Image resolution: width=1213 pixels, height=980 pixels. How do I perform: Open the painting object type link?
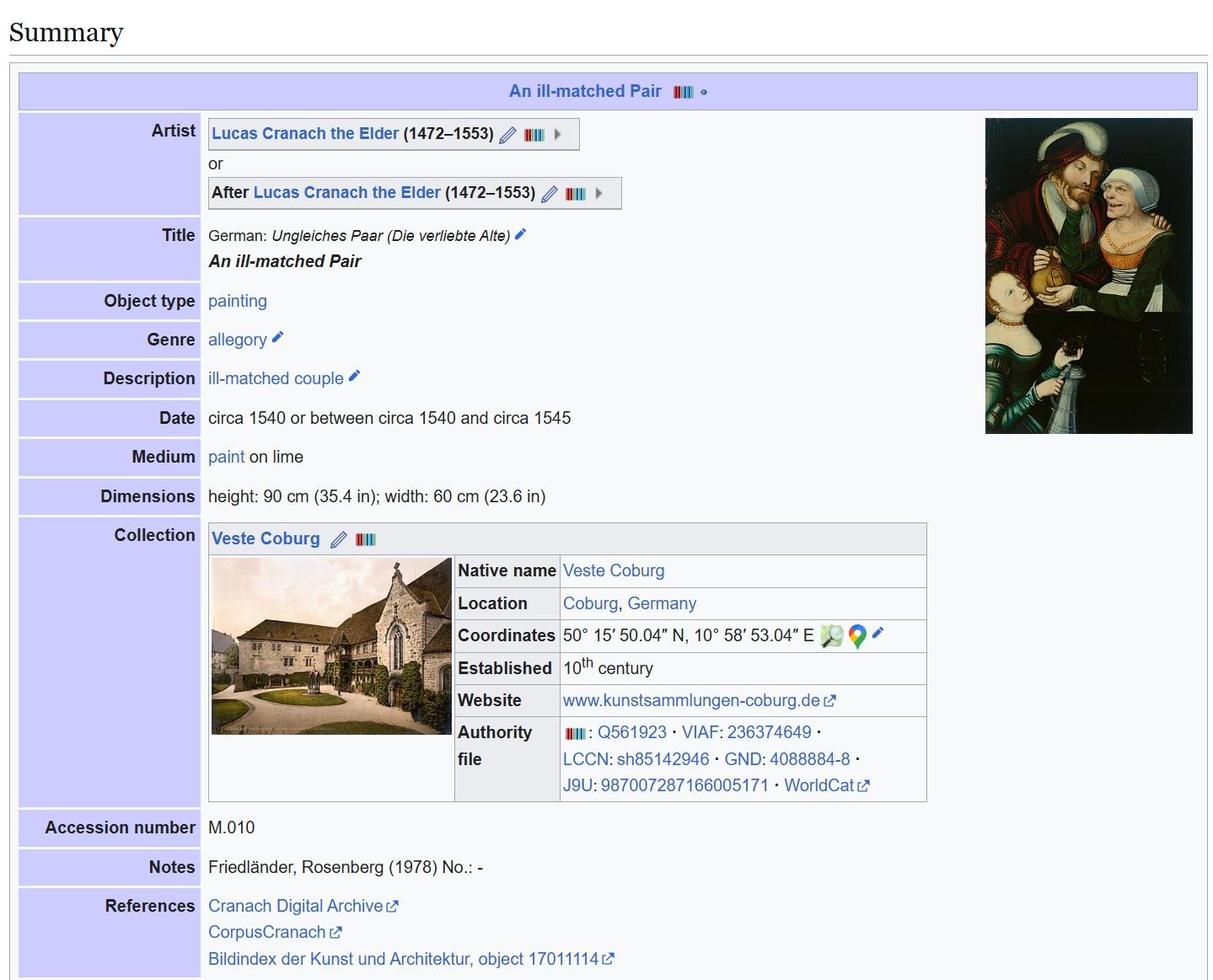coord(237,301)
